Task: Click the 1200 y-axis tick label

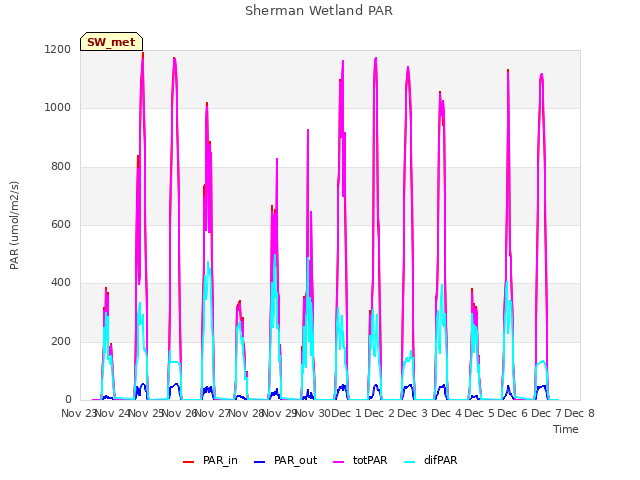Action: coord(58,50)
